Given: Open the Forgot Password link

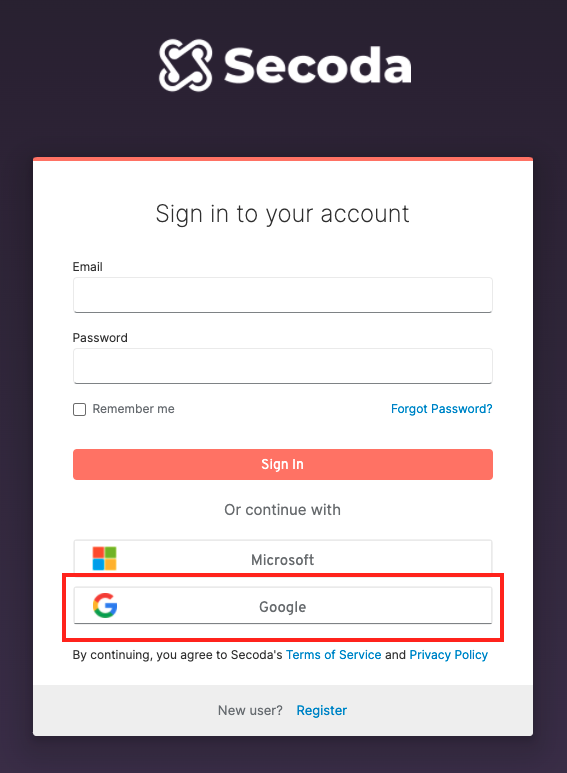Looking at the screenshot, I should (442, 409).
